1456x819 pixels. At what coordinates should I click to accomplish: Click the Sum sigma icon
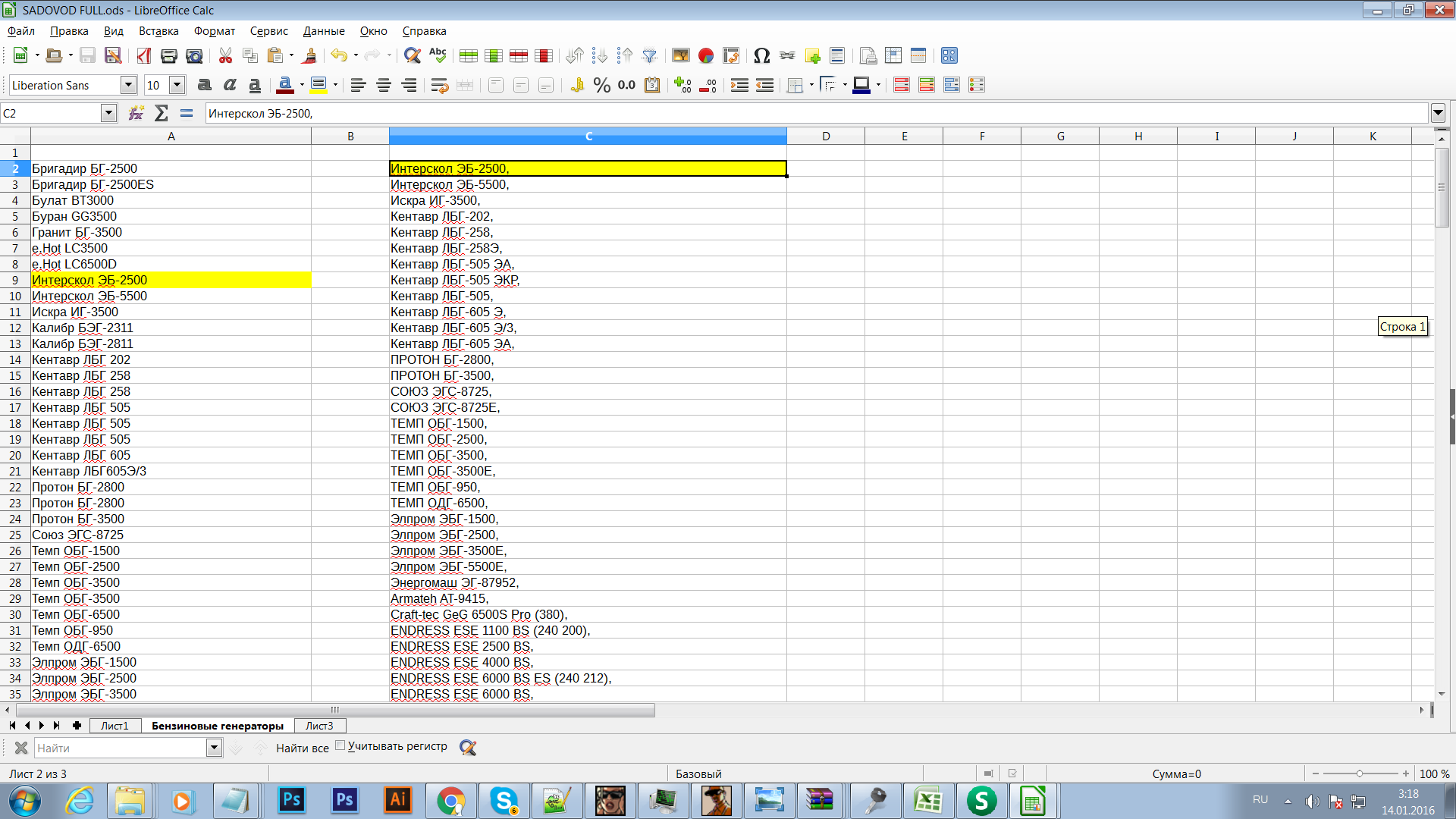[x=162, y=113]
